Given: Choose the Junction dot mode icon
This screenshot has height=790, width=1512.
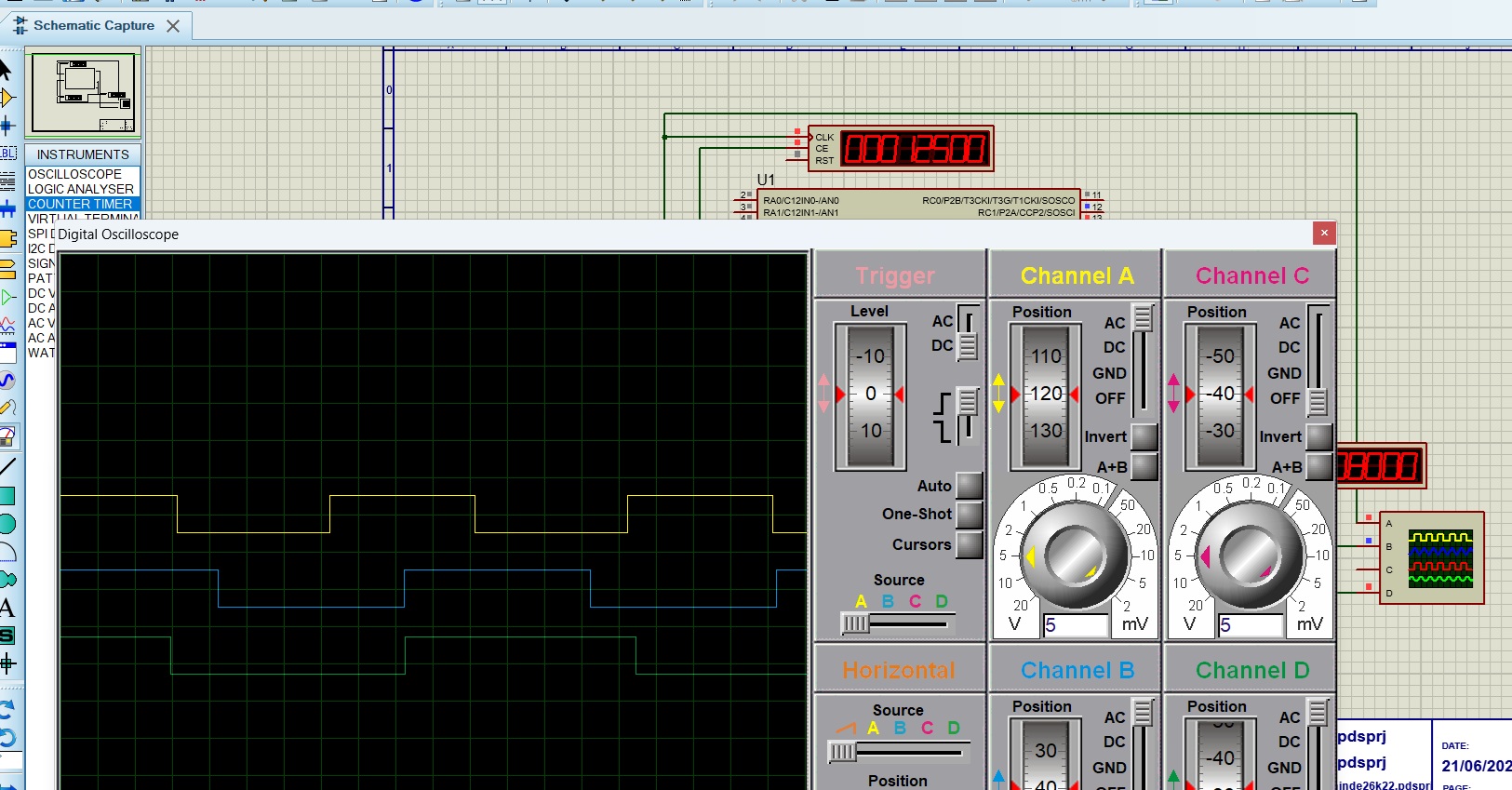Looking at the screenshot, I should coord(7,125).
